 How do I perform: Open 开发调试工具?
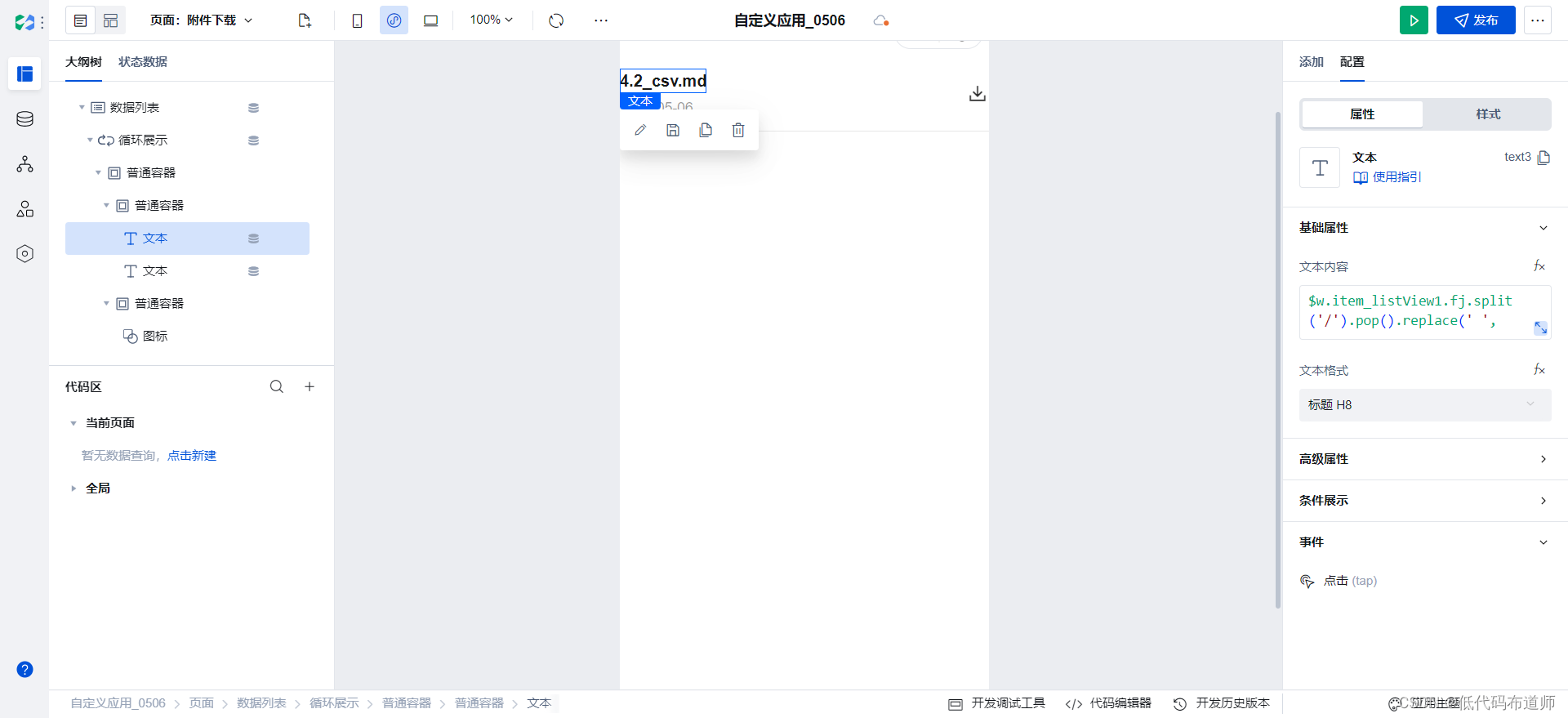[x=996, y=703]
